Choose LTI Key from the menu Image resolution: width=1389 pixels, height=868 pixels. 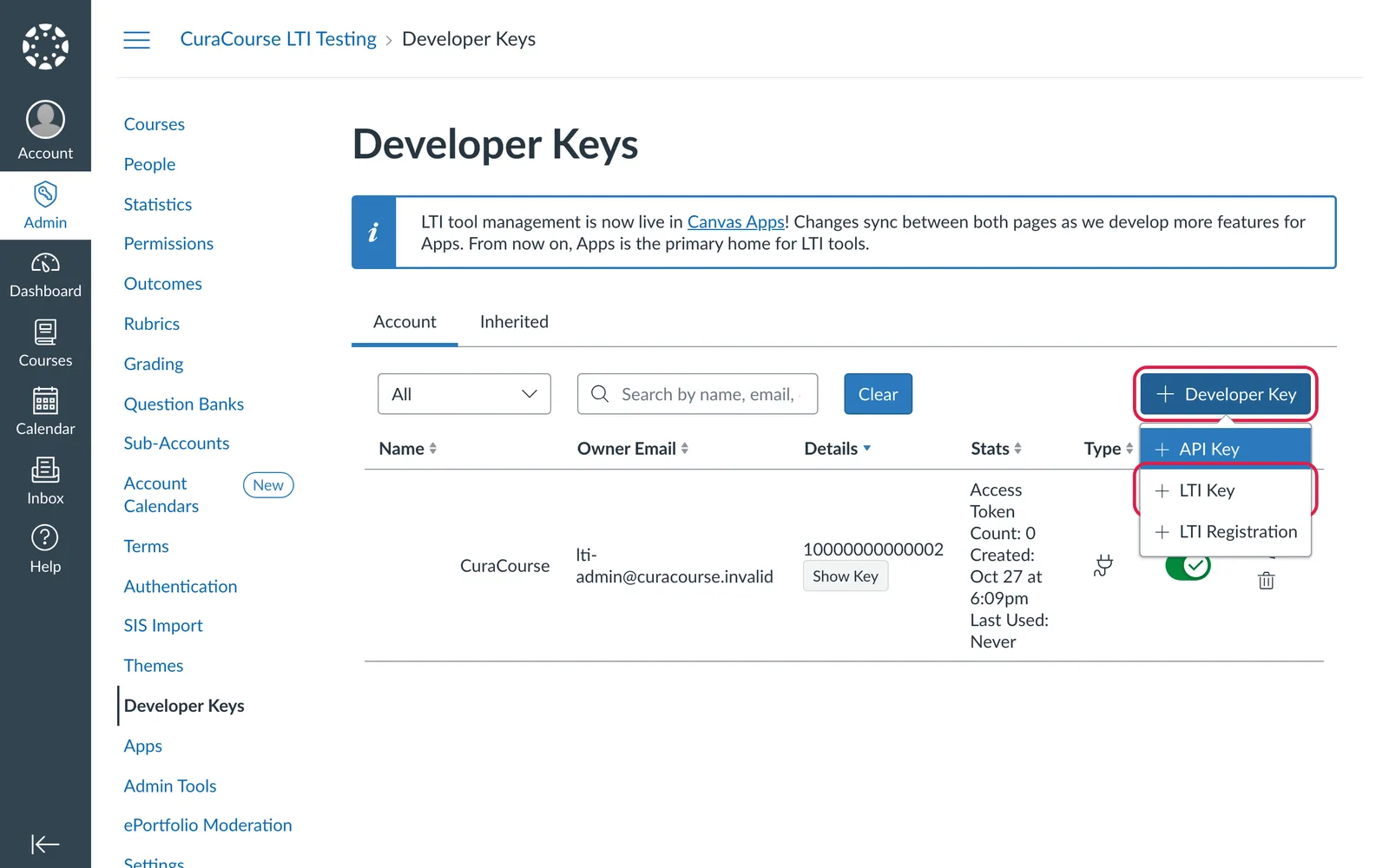click(x=1225, y=490)
